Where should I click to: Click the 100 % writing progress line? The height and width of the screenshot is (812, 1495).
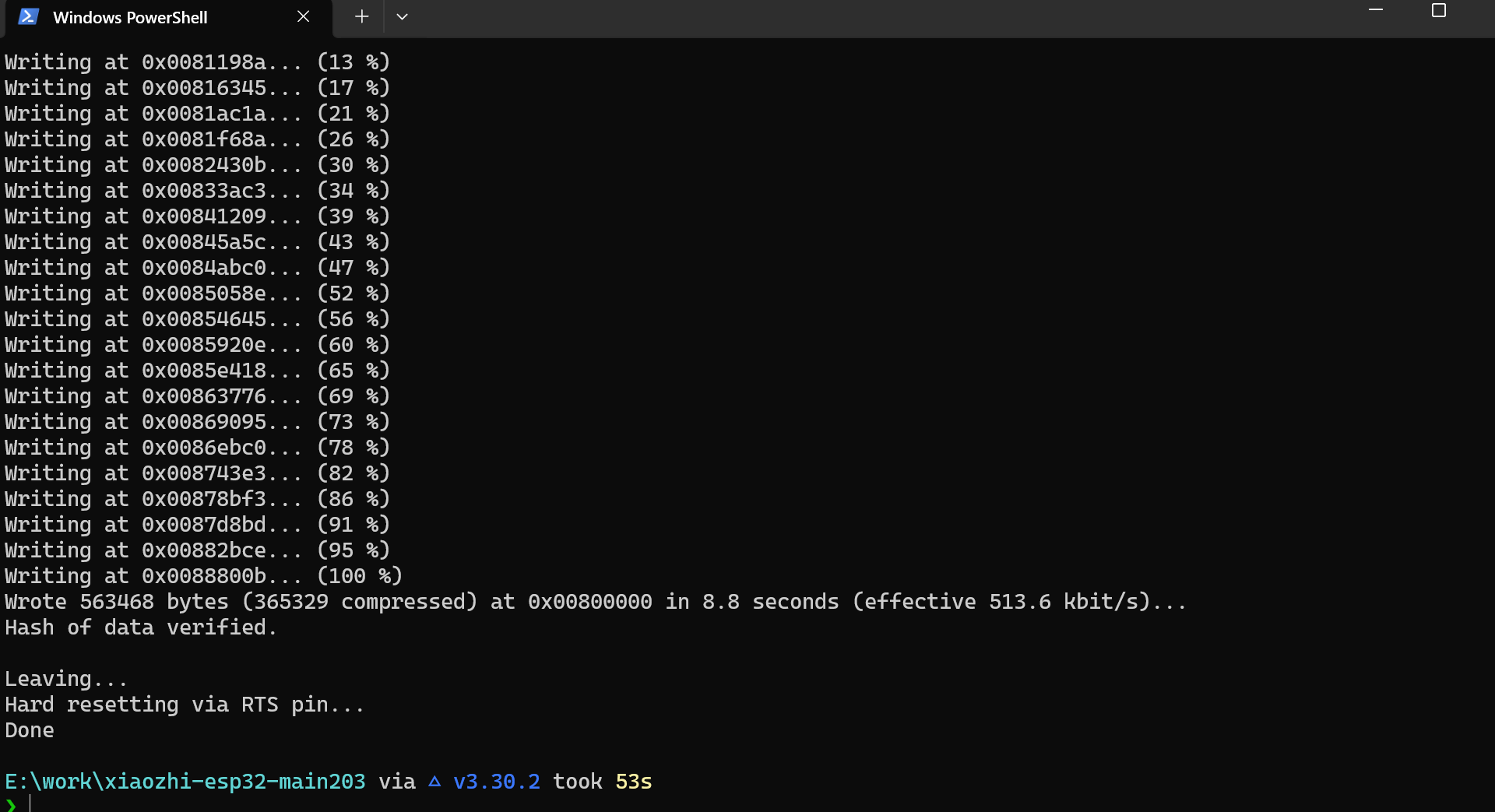tap(203, 576)
